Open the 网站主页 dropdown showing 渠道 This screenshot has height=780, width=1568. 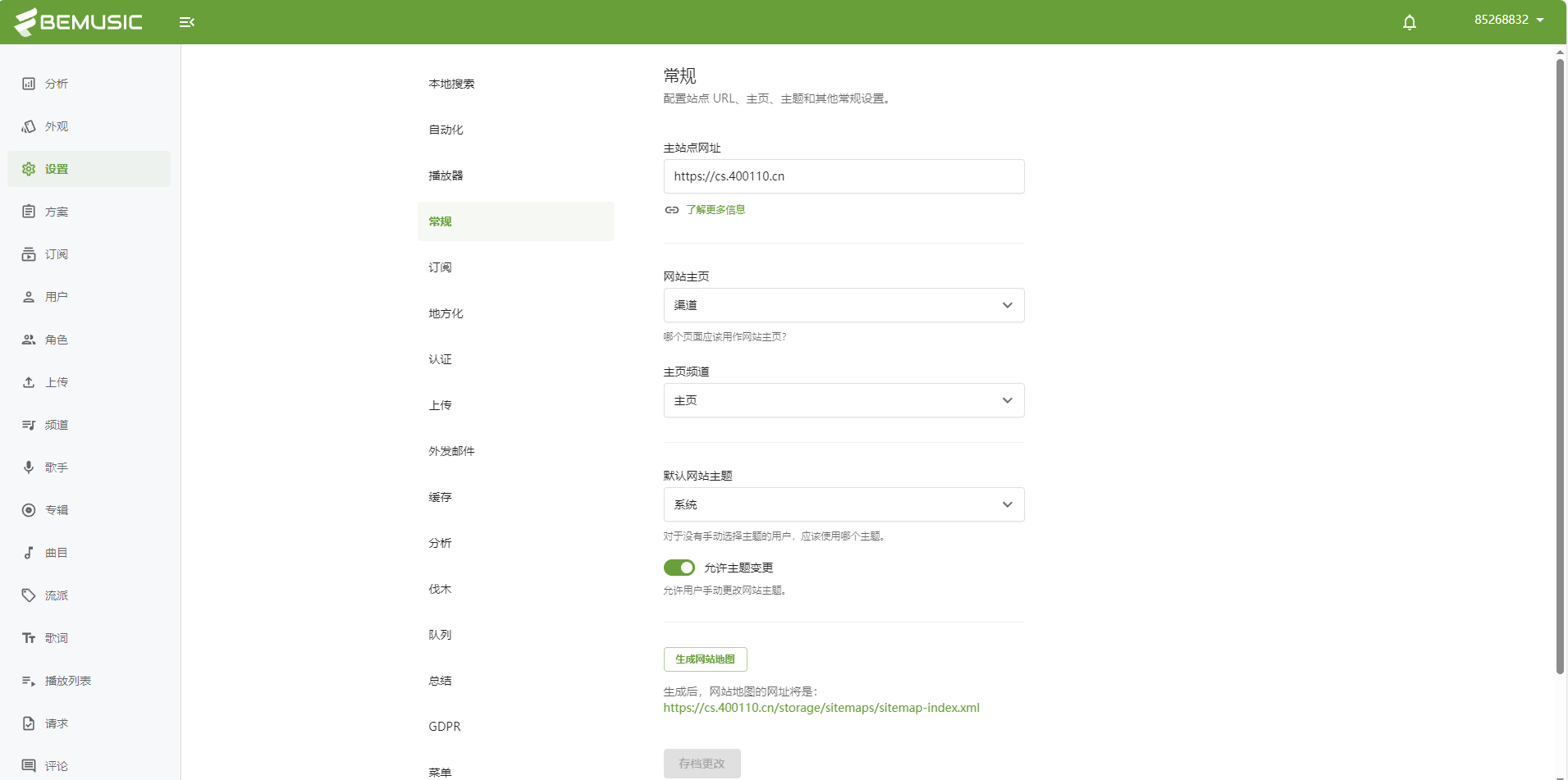tap(843, 304)
